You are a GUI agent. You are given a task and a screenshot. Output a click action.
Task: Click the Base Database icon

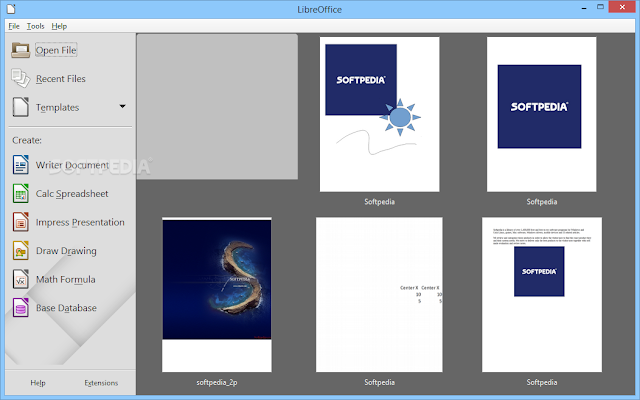click(x=20, y=307)
